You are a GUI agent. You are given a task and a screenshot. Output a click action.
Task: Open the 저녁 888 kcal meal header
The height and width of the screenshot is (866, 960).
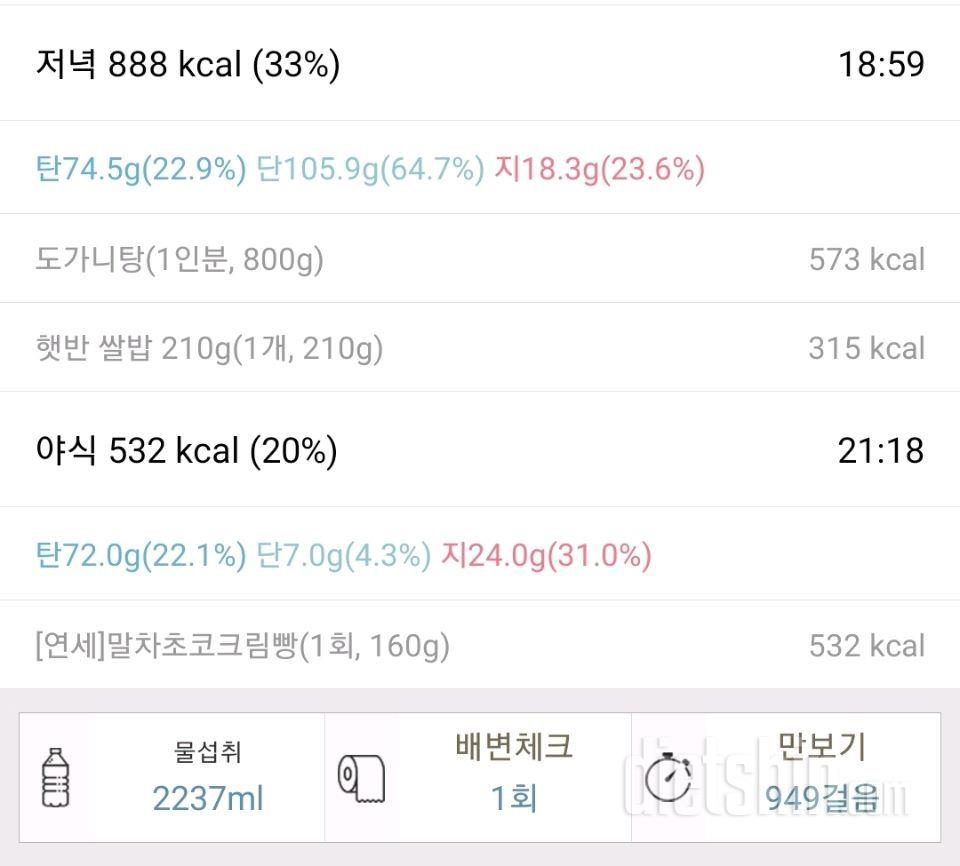[x=188, y=65]
